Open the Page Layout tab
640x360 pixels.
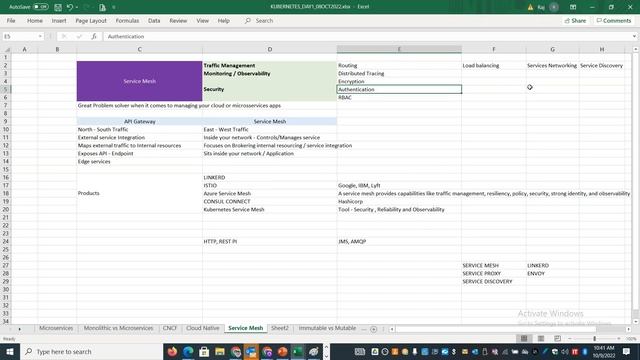tap(91, 20)
